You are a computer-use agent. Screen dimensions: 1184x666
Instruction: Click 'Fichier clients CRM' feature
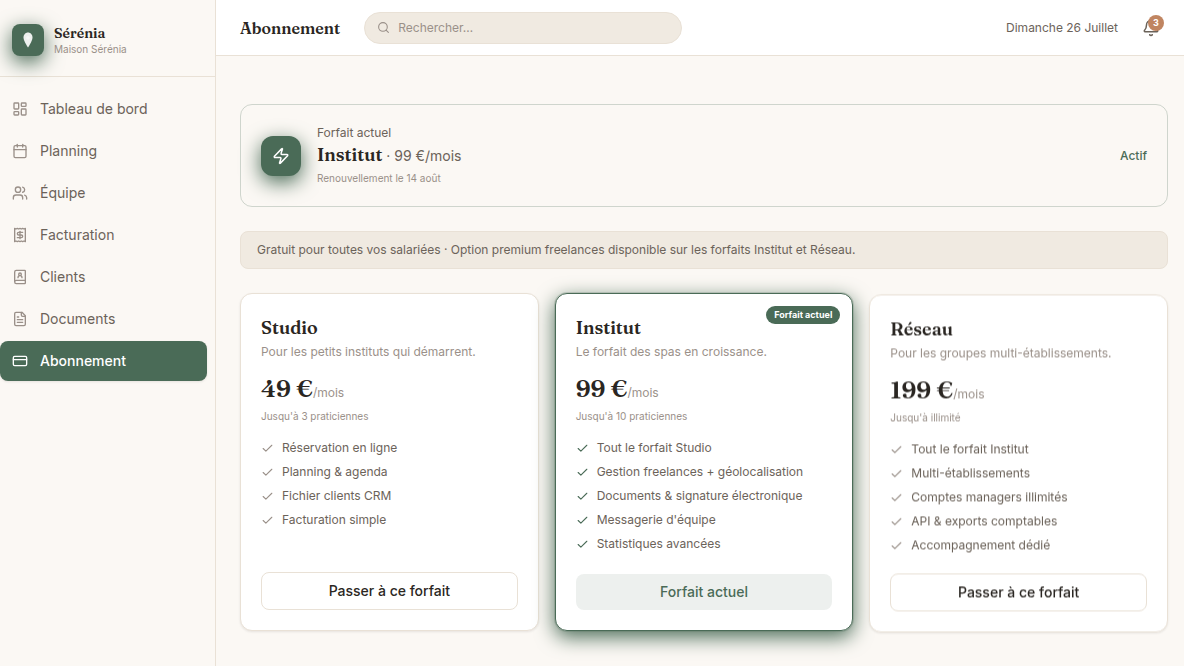pyautogui.click(x=336, y=496)
